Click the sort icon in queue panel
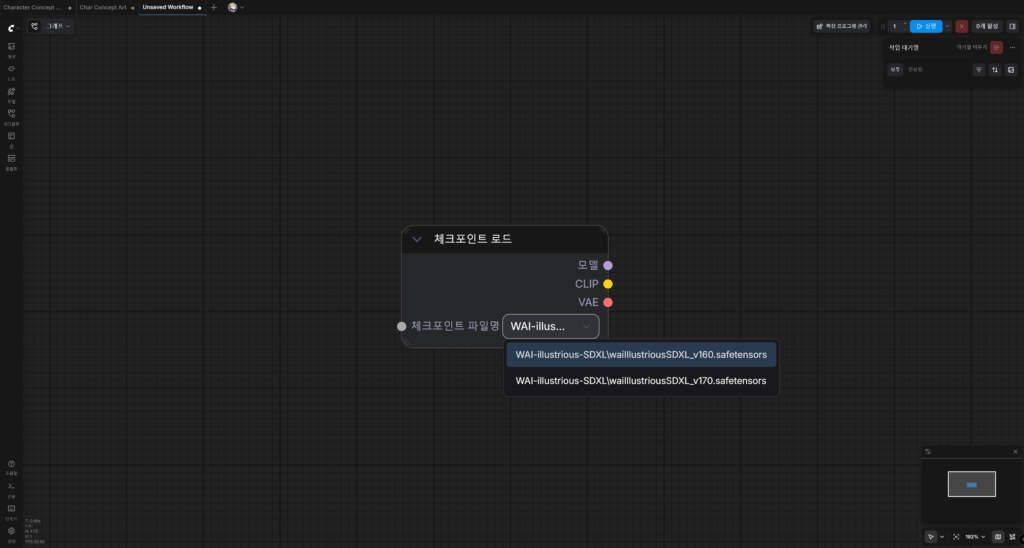This screenshot has width=1024, height=548. pos(995,70)
